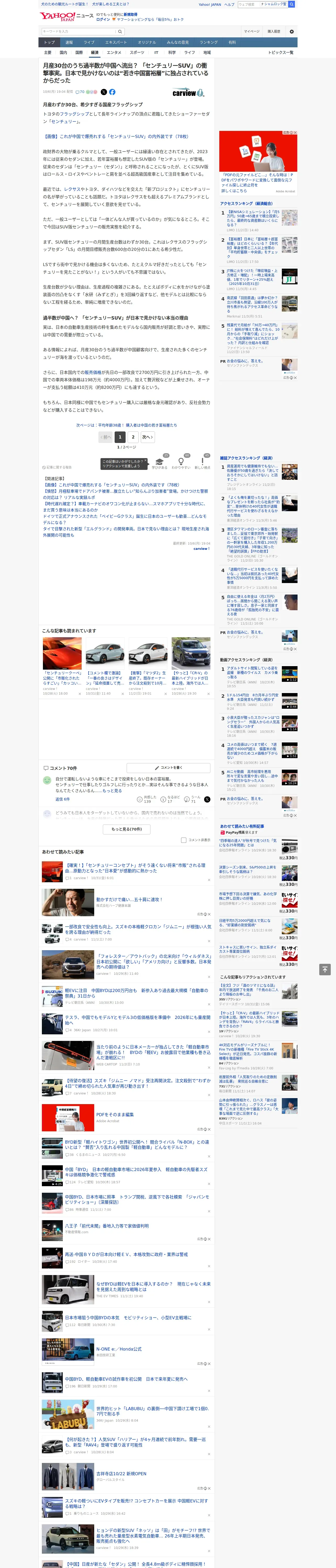Click the magnifier icon beside the keyword field
The height and width of the screenshot is (1568, 336).
point(120,32)
